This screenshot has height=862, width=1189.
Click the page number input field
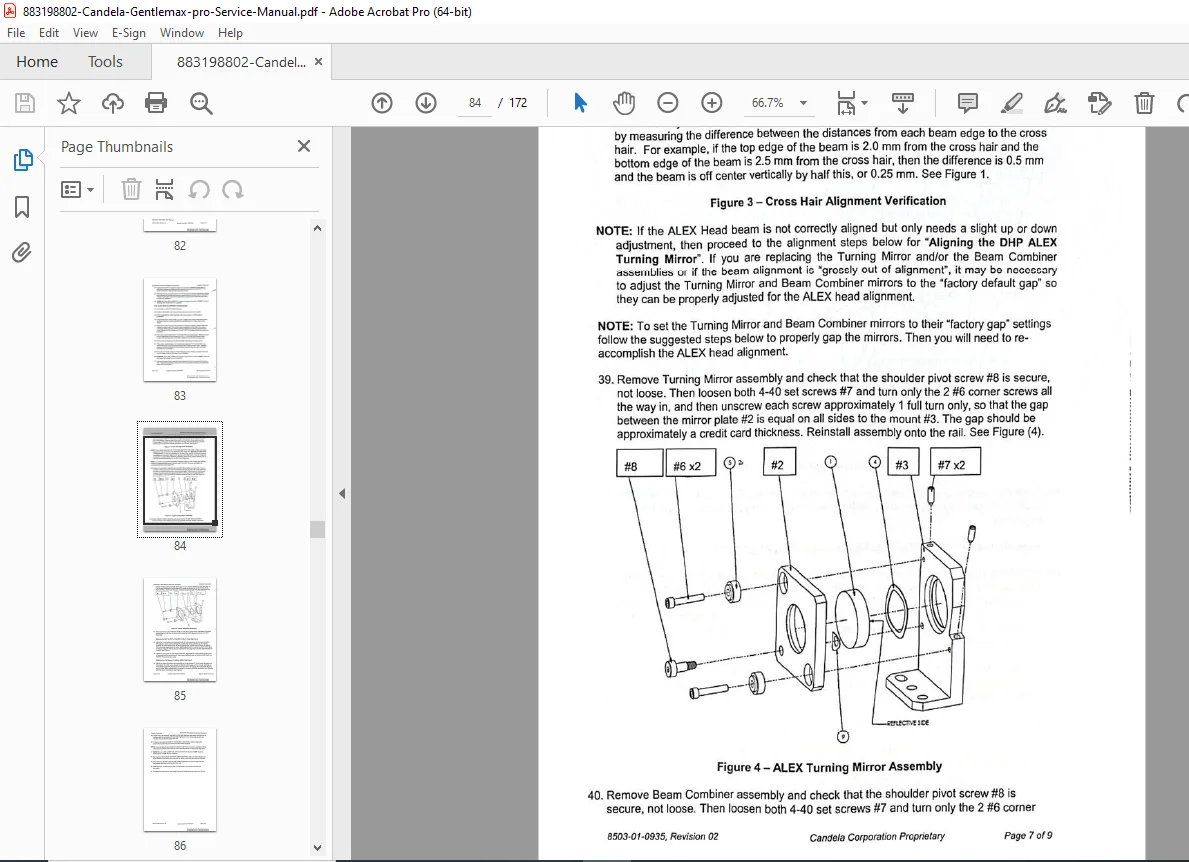click(x=475, y=103)
